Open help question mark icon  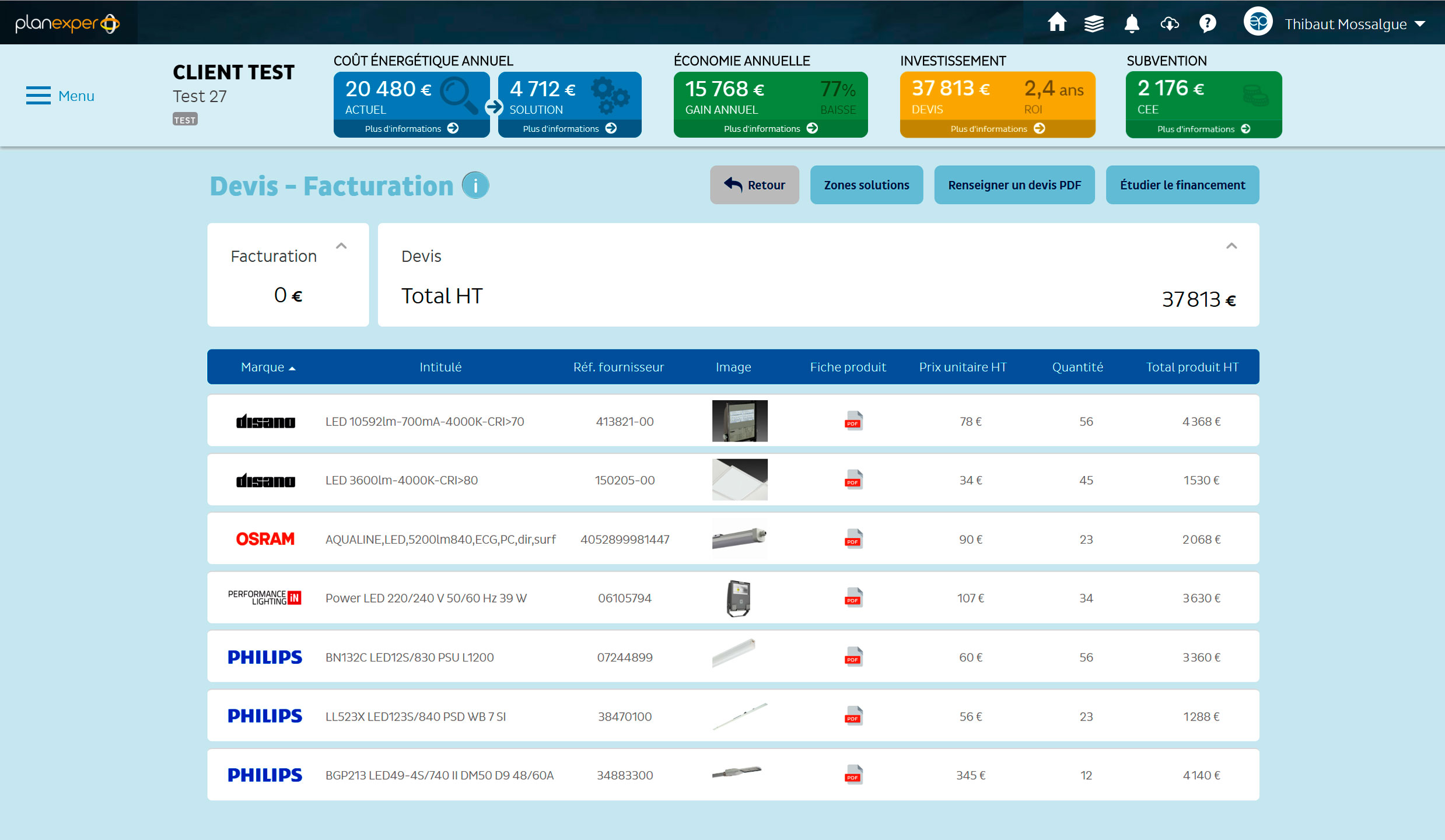pos(1208,23)
